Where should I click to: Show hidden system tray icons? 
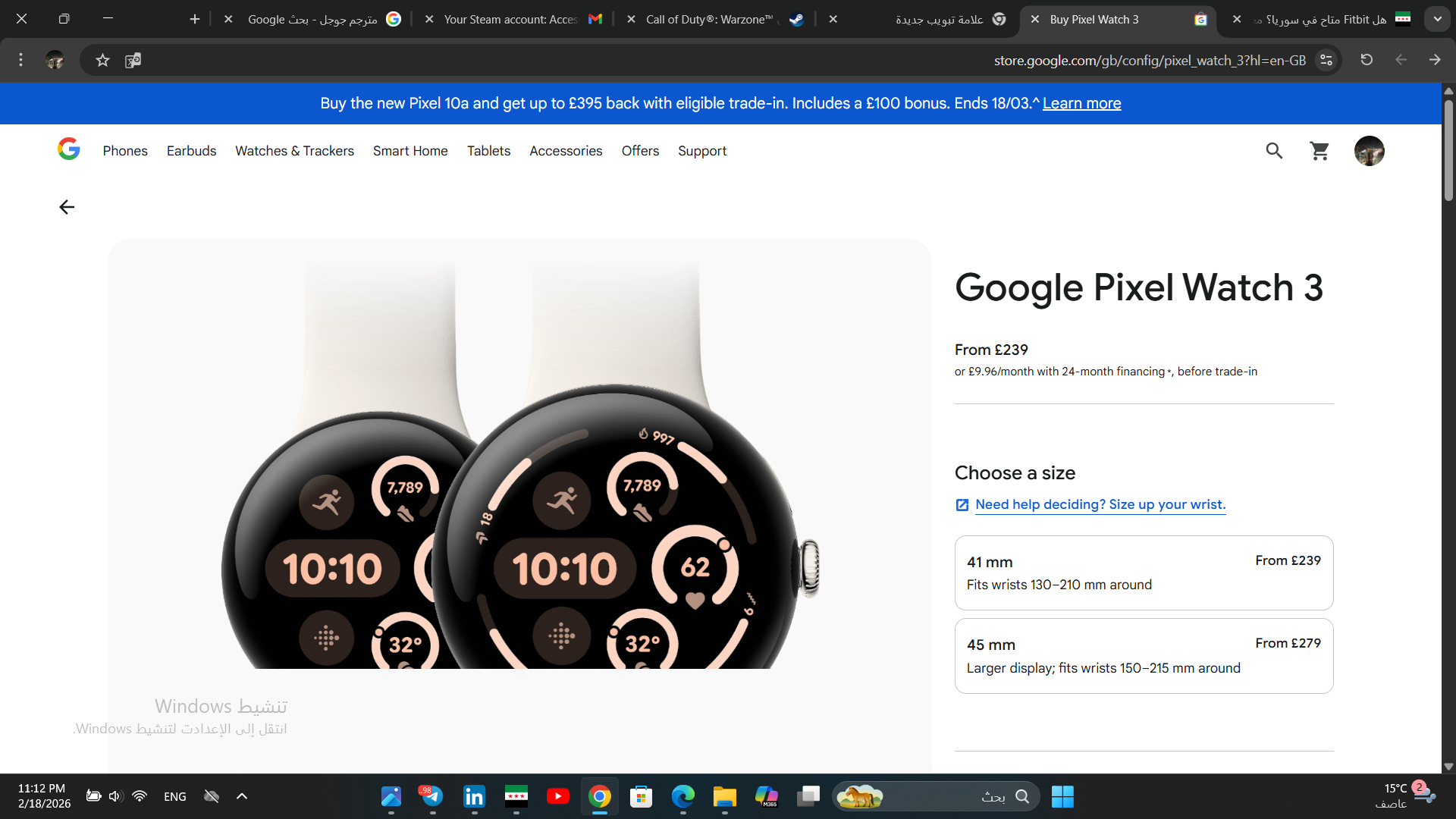point(242,796)
